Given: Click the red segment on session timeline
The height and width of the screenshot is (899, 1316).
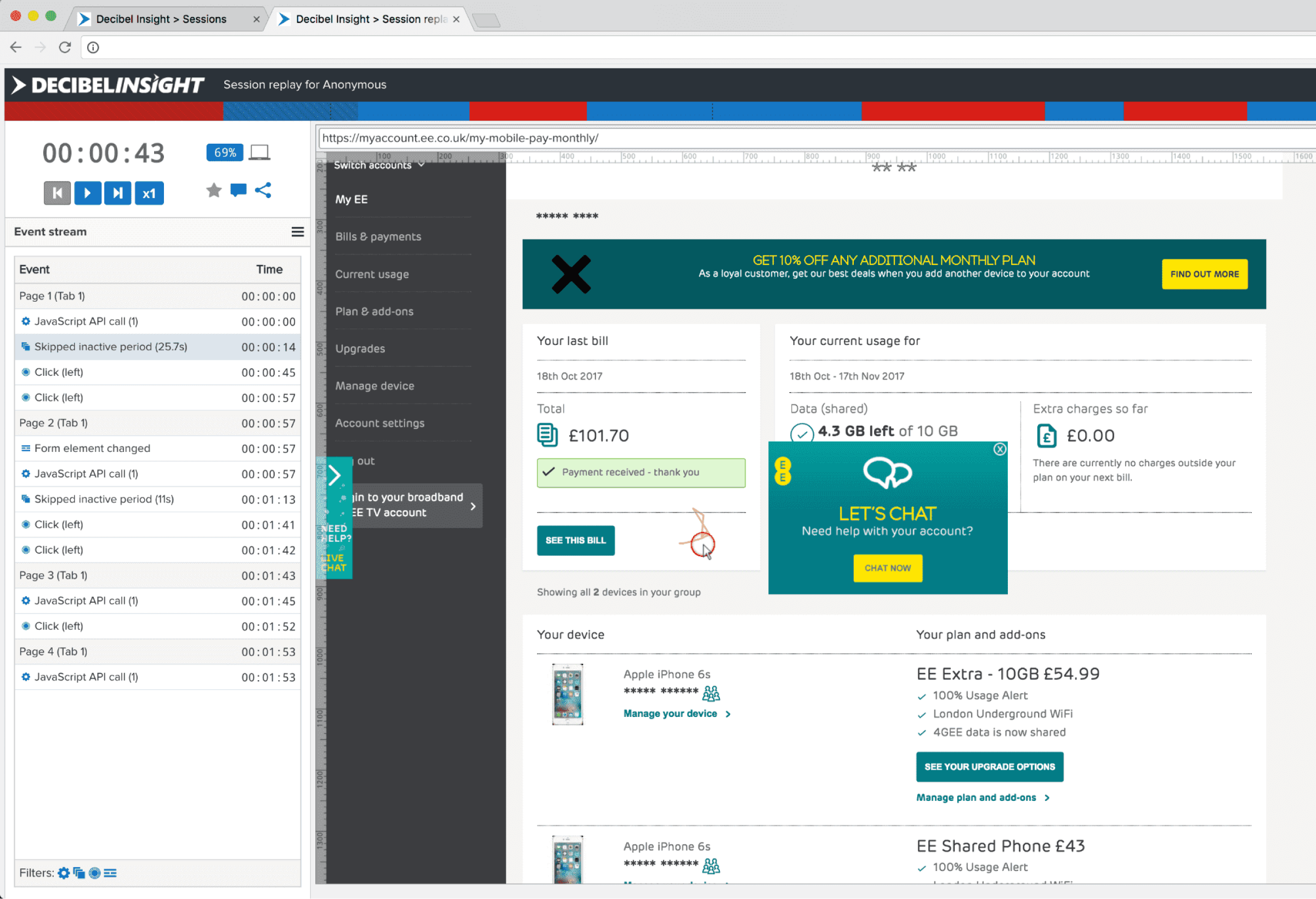Looking at the screenshot, I should pos(527,111).
